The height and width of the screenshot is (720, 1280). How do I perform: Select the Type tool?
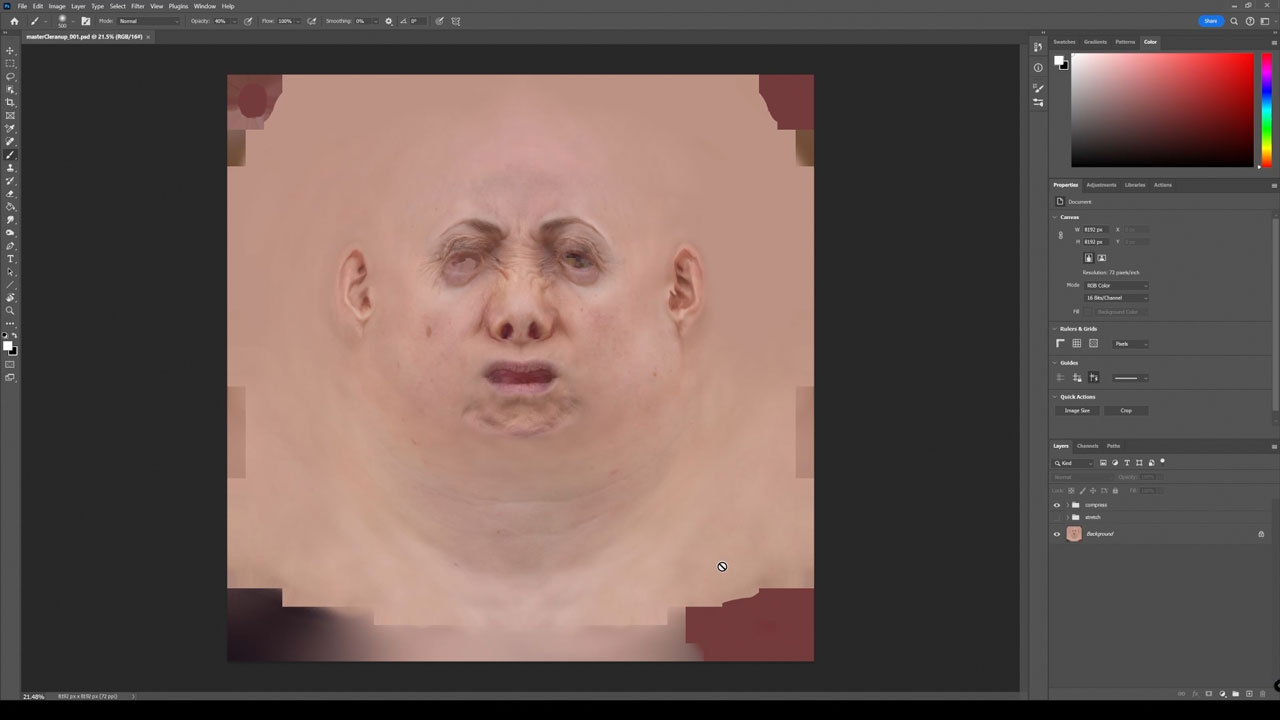[11, 259]
